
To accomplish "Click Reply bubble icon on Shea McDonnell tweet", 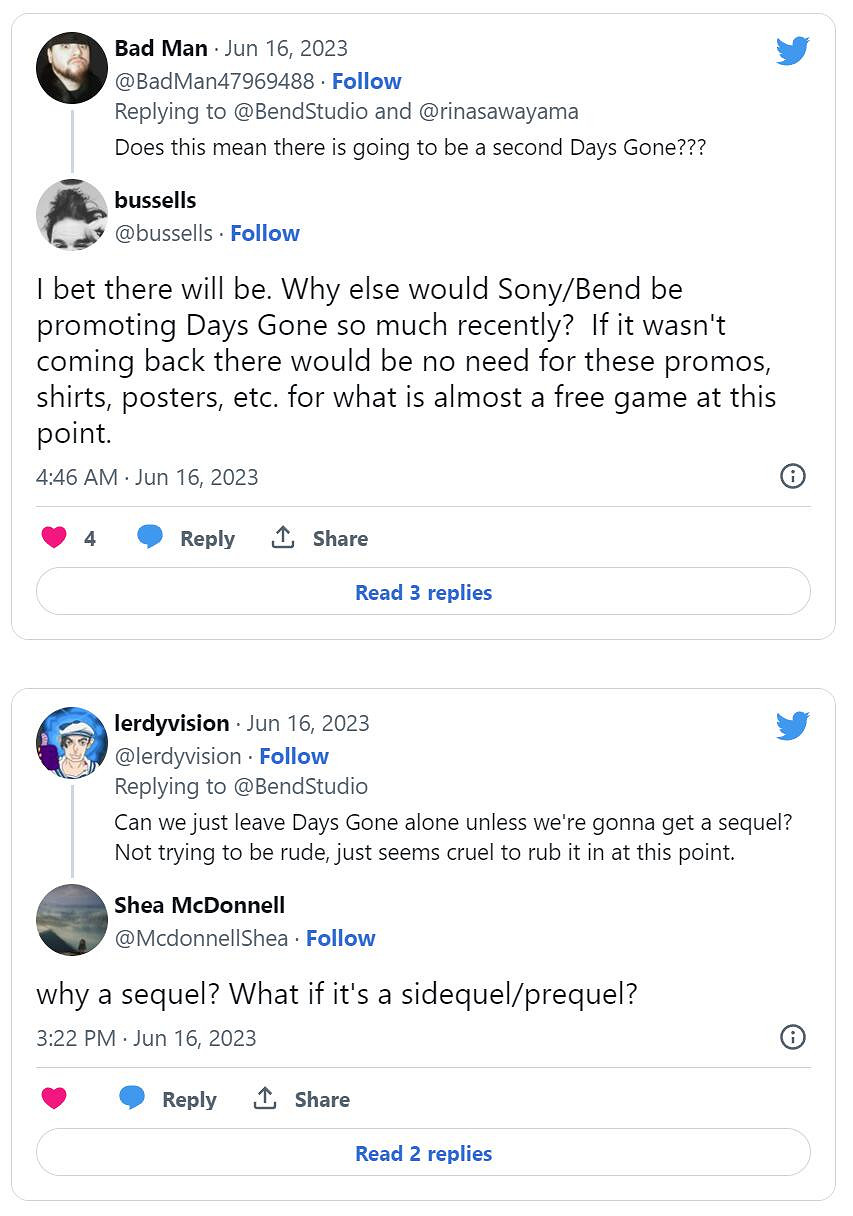I will (x=132, y=1098).
